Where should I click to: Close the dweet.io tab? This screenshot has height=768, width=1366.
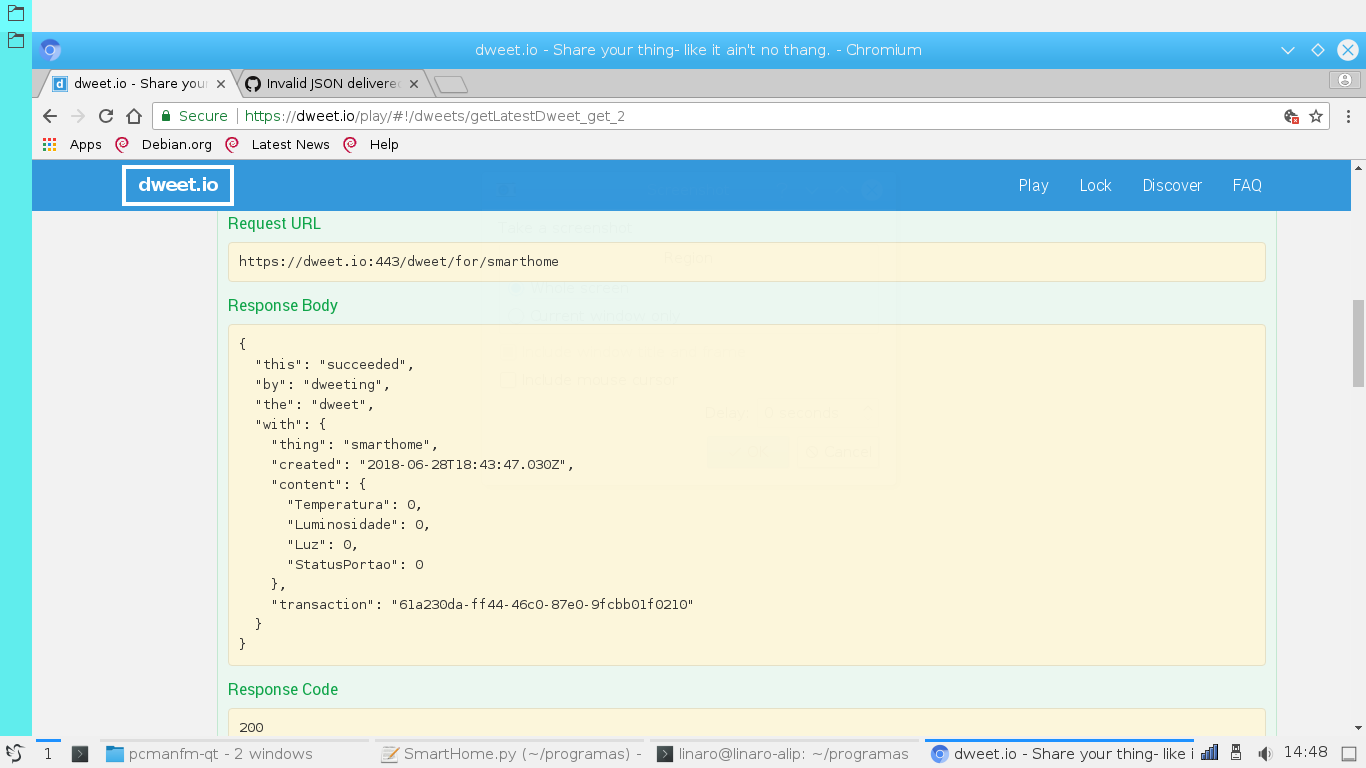pos(221,84)
